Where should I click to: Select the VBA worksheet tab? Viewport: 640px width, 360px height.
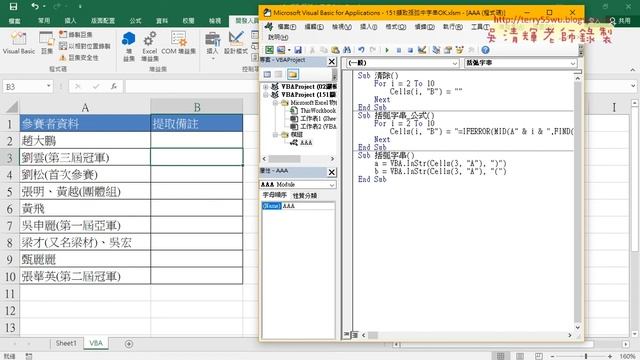[96, 343]
